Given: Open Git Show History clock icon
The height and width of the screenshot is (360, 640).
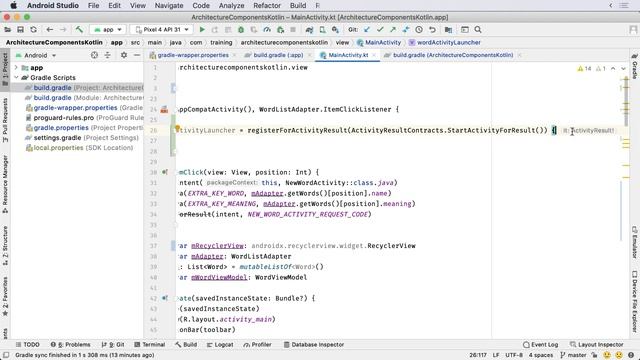Looking at the screenshot, I should tap(419, 30).
